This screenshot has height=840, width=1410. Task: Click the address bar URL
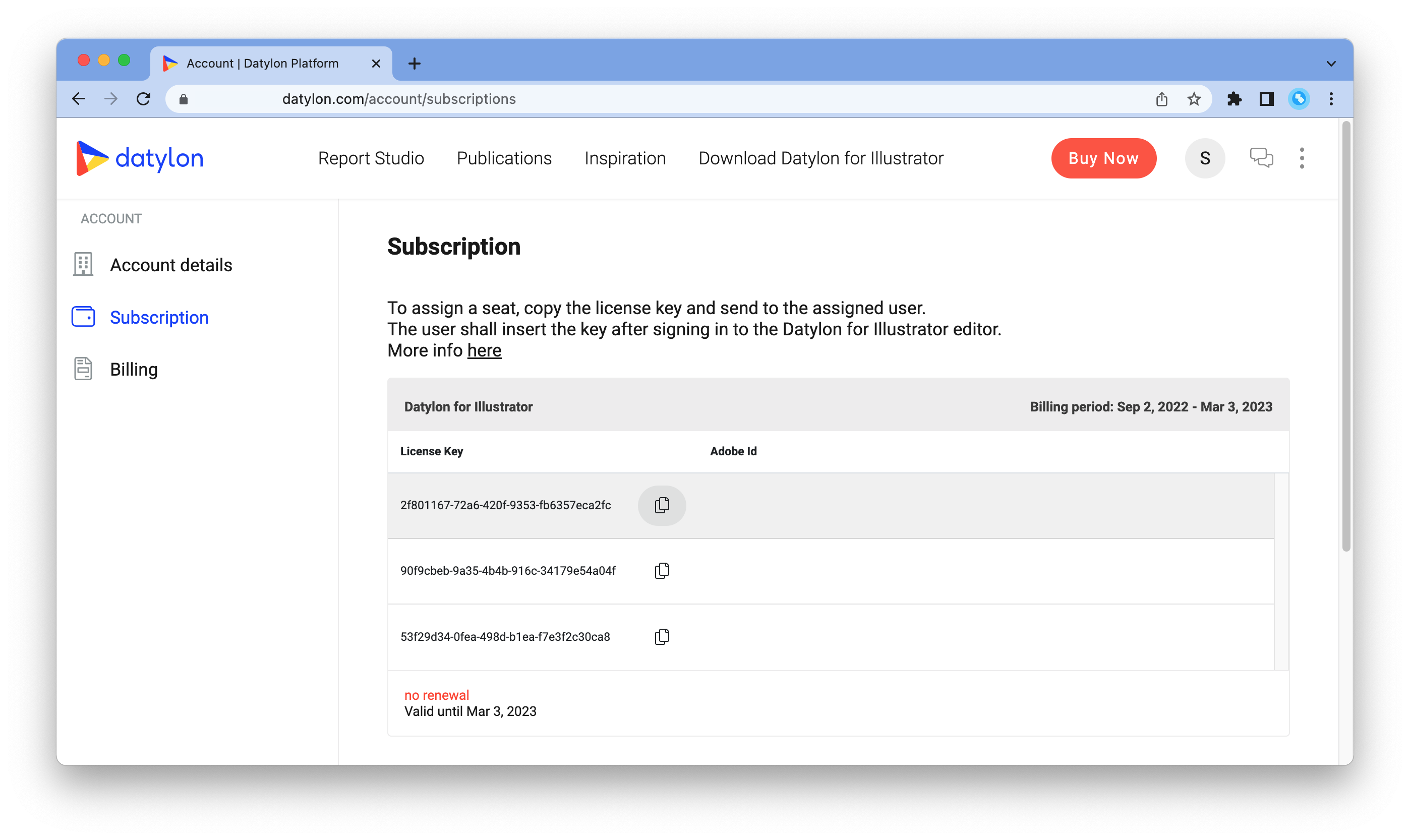coord(398,99)
